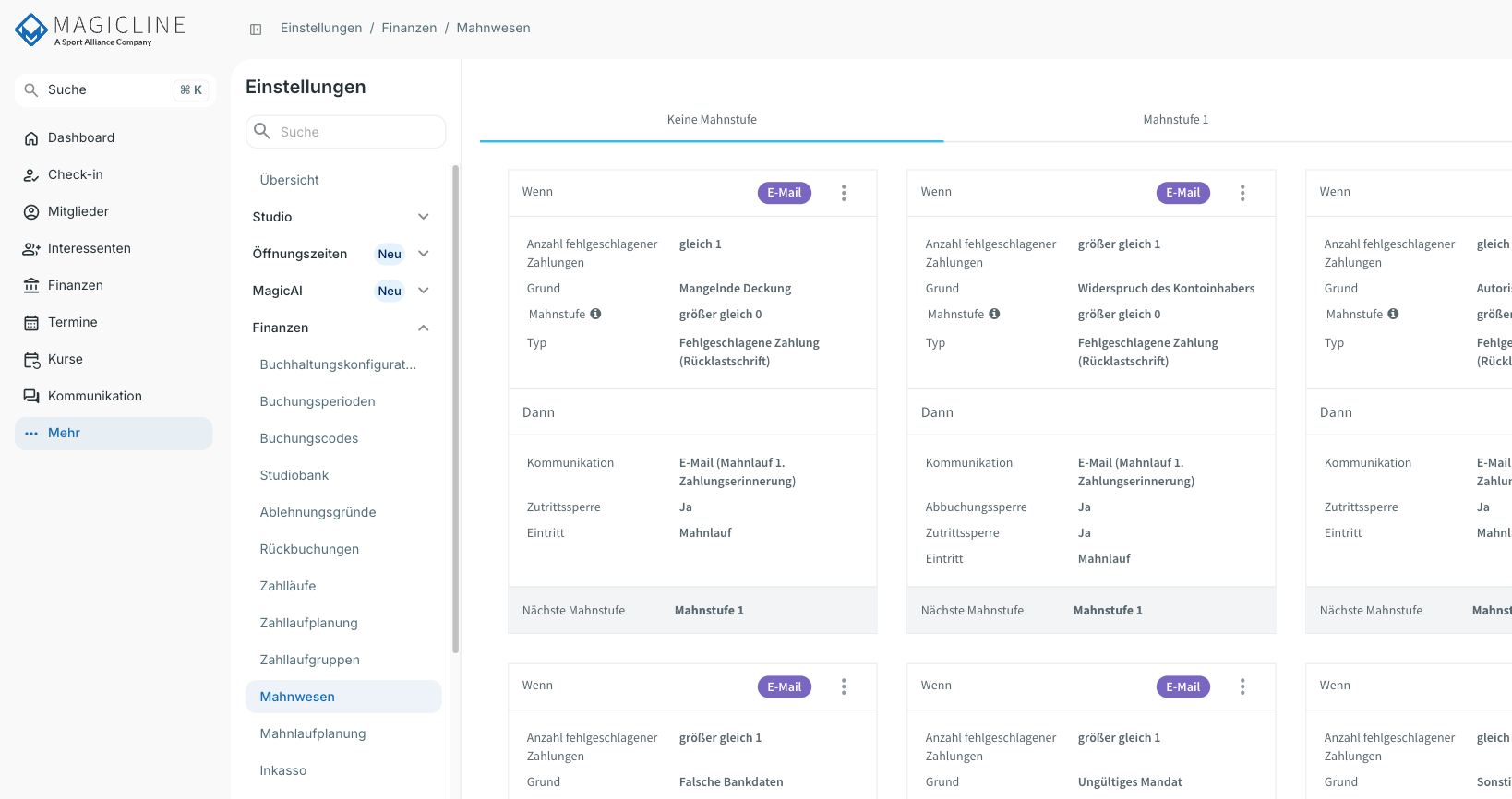Screen dimensions: 1512x799
Task: Click the Einstellungen search field
Action: coord(346,132)
